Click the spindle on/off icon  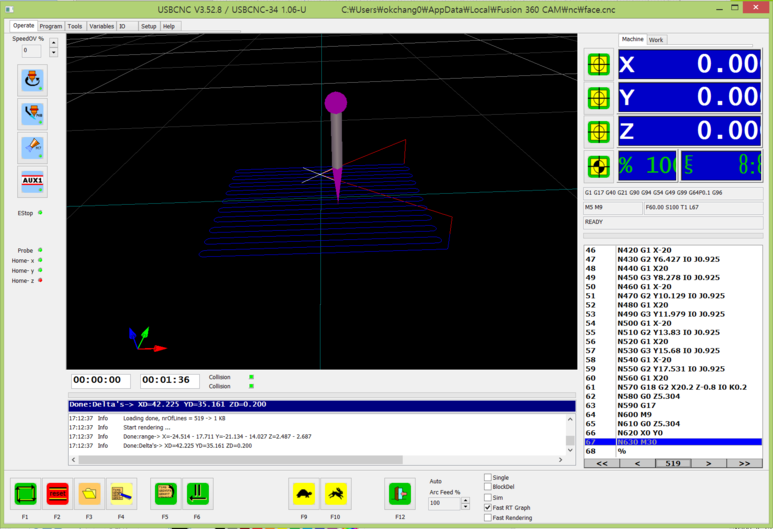point(33,80)
